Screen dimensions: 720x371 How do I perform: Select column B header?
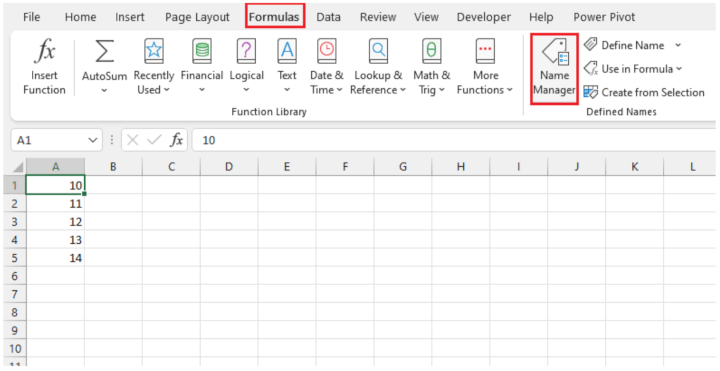[x=113, y=167]
